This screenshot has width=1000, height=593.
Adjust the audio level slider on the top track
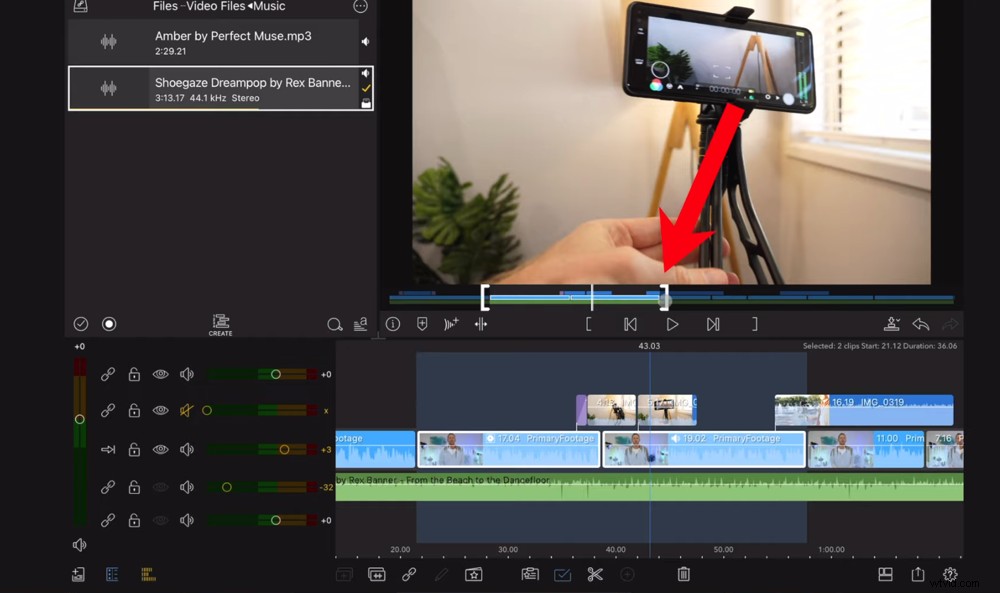[x=277, y=373]
